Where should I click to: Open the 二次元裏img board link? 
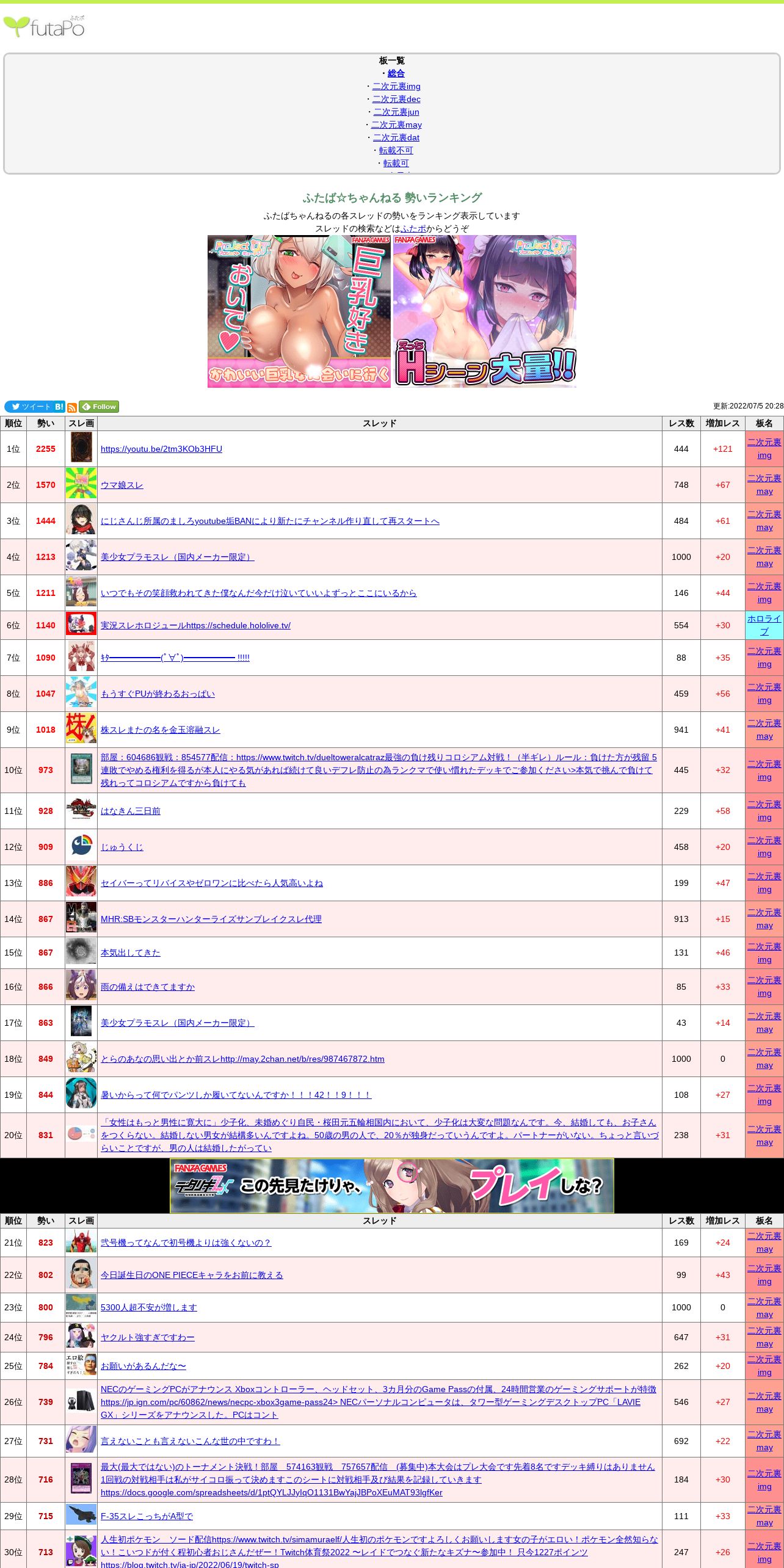396,86
